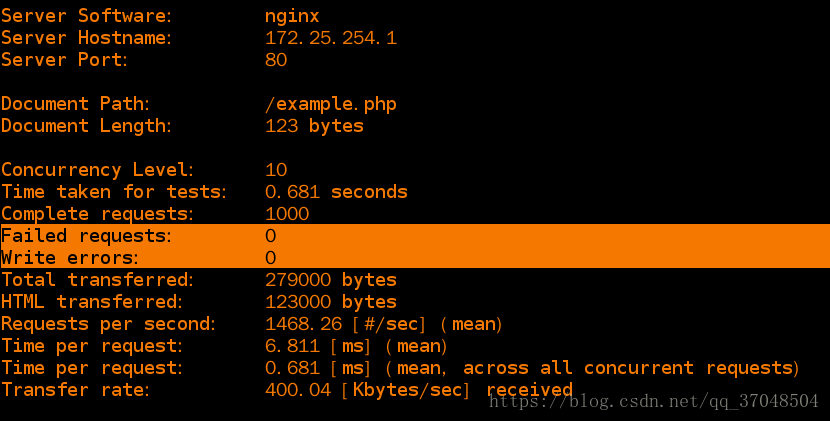830x421 pixels.
Task: Select the '6.811 [ms] (mean)' value
Action: pyautogui.click(x=356, y=346)
